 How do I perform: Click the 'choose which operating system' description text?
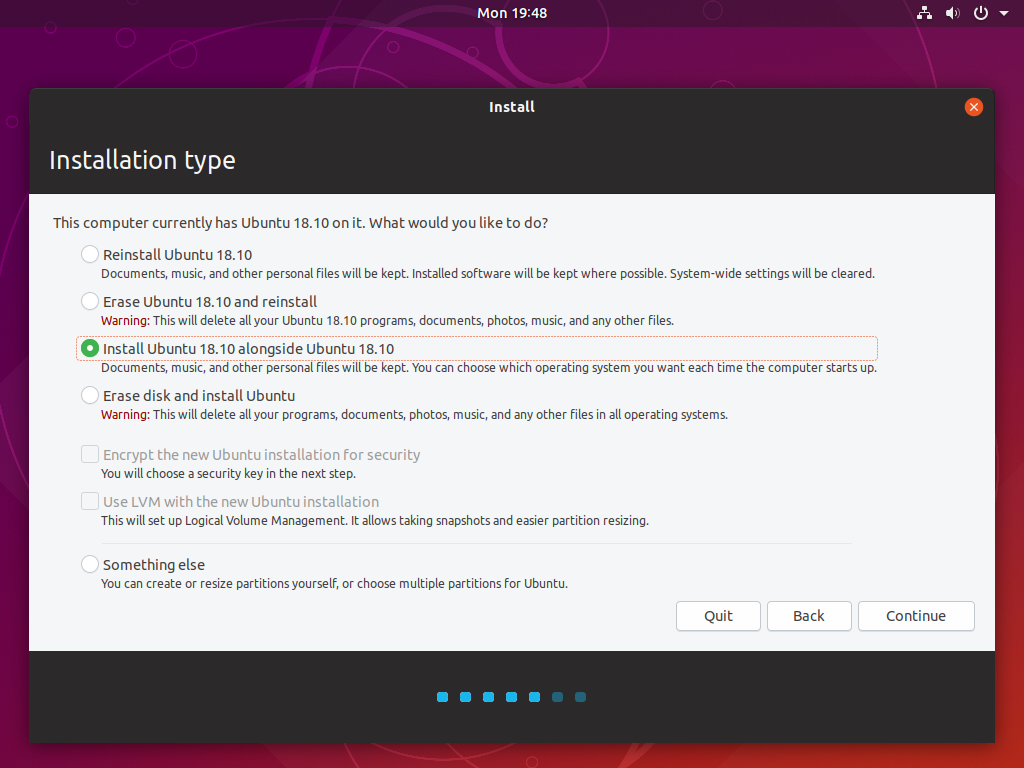click(489, 368)
